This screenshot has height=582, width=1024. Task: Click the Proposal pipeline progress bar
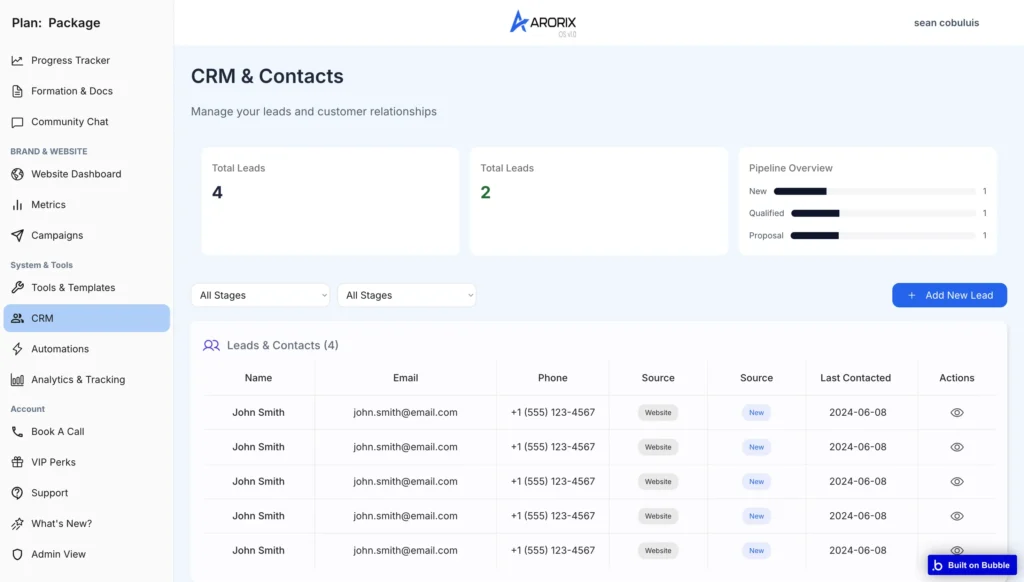click(883, 236)
